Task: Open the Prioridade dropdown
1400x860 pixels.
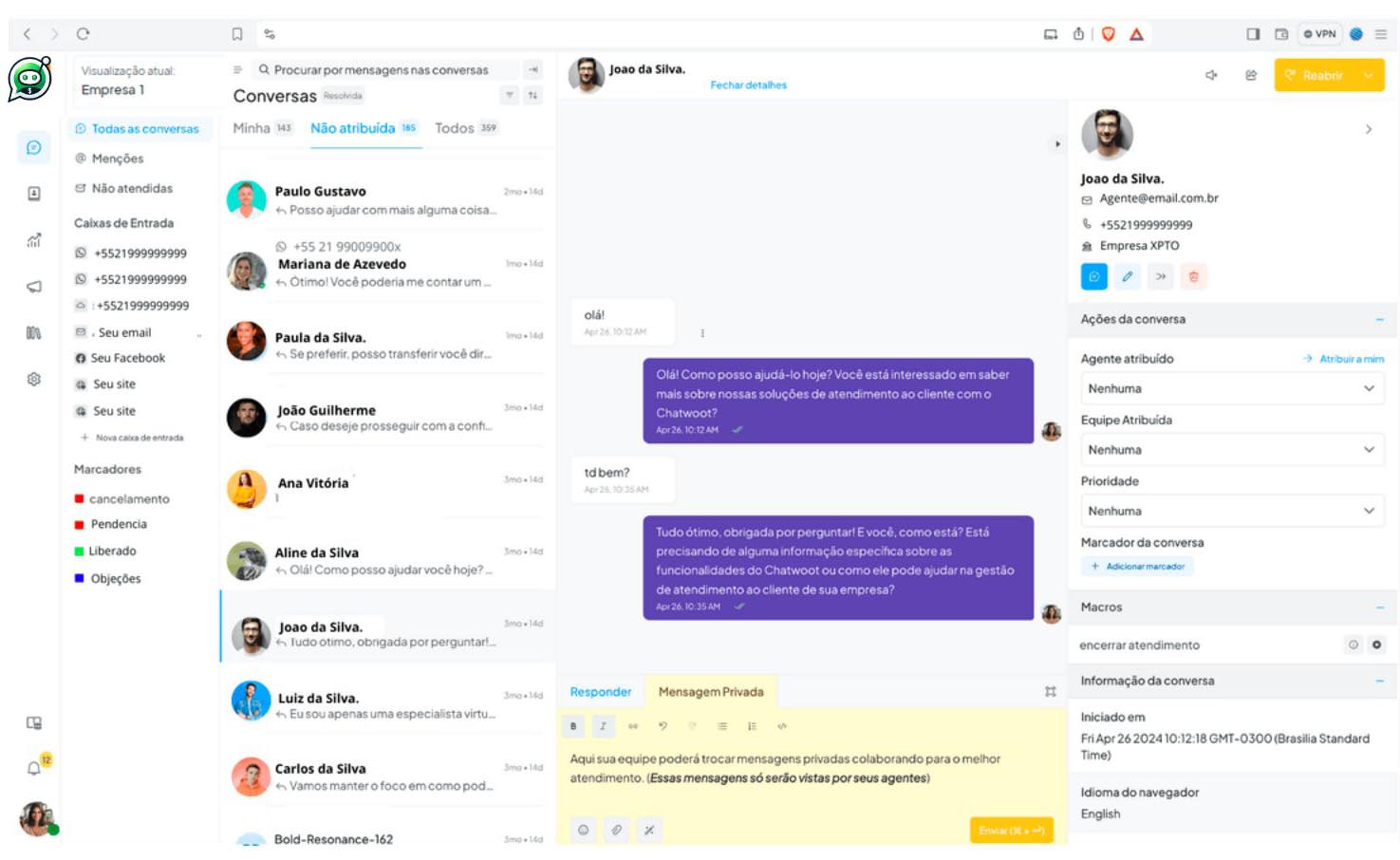Action: click(x=1231, y=511)
